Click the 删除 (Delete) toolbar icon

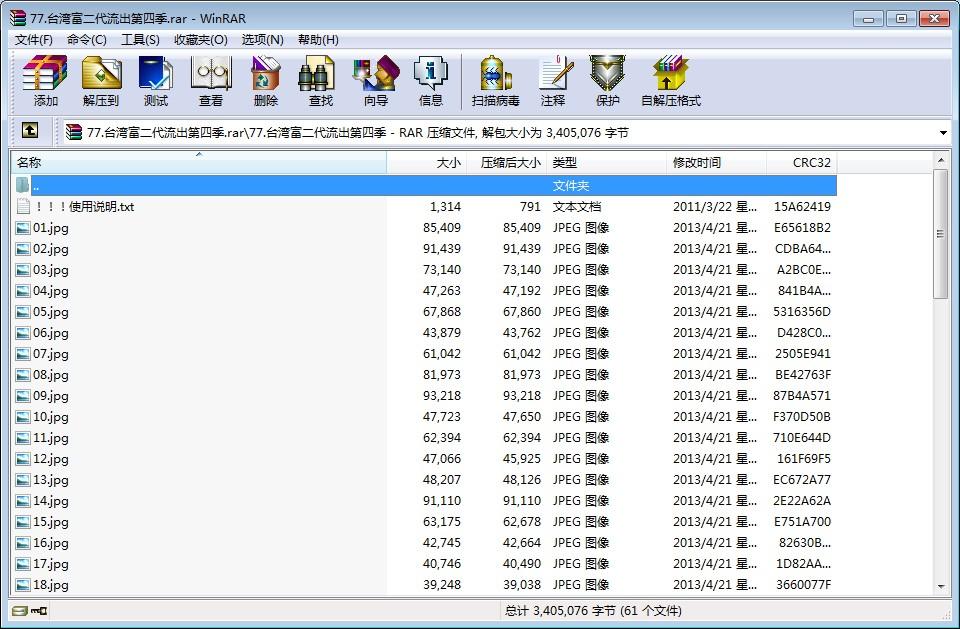tap(266, 80)
